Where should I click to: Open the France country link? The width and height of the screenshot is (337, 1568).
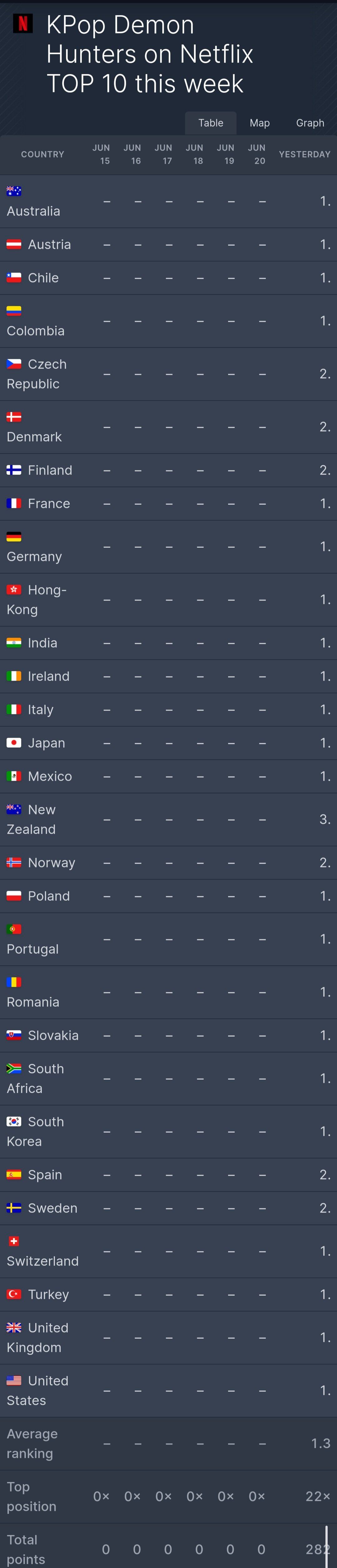tap(49, 504)
